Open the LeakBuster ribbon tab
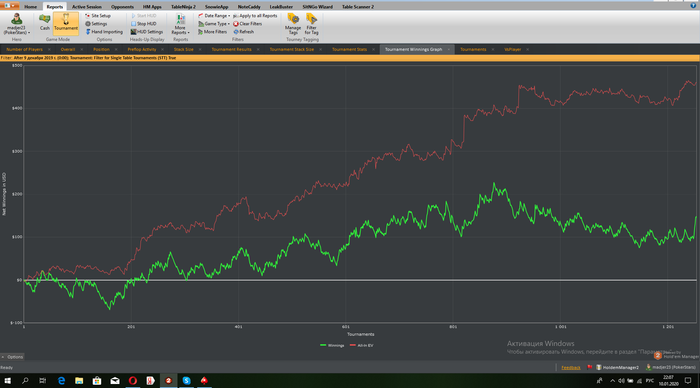700x388 pixels. (x=281, y=7)
